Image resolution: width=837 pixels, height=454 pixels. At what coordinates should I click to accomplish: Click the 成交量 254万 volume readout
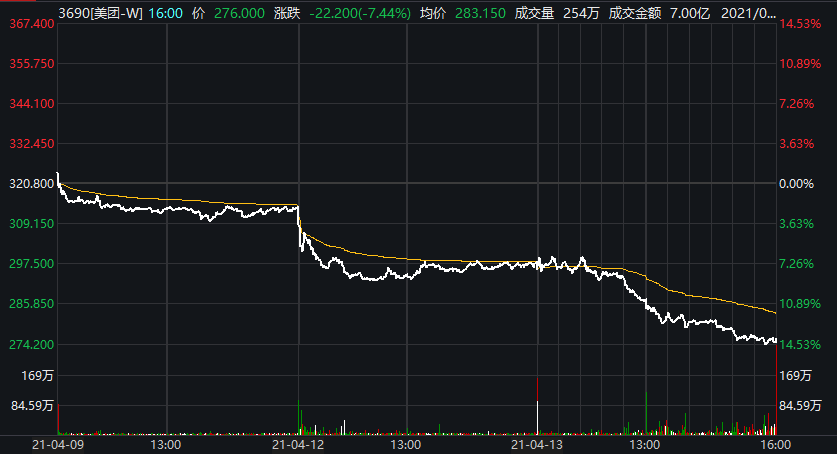tap(557, 13)
